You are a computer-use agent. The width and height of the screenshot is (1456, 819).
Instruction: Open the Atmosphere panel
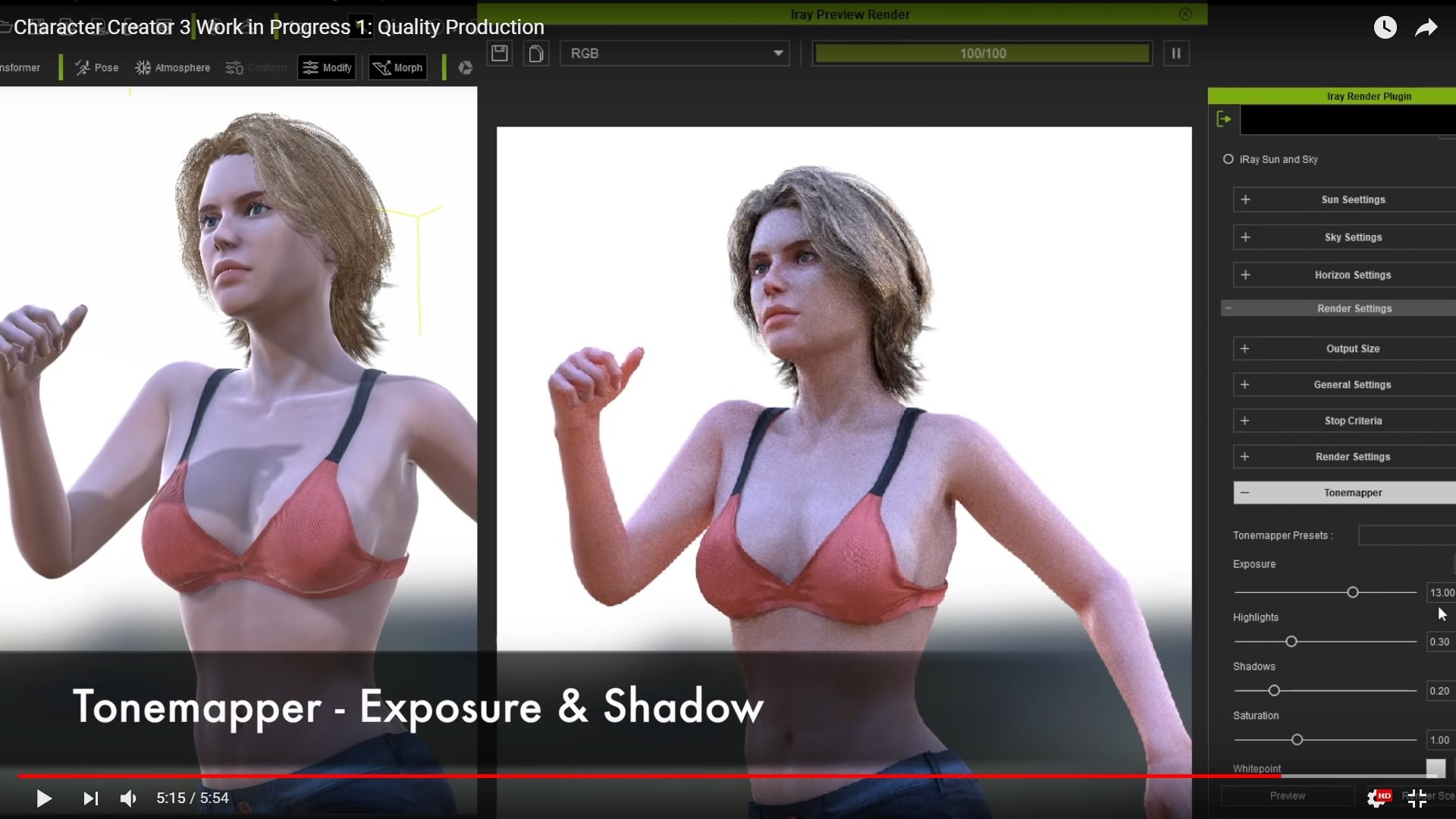click(172, 67)
